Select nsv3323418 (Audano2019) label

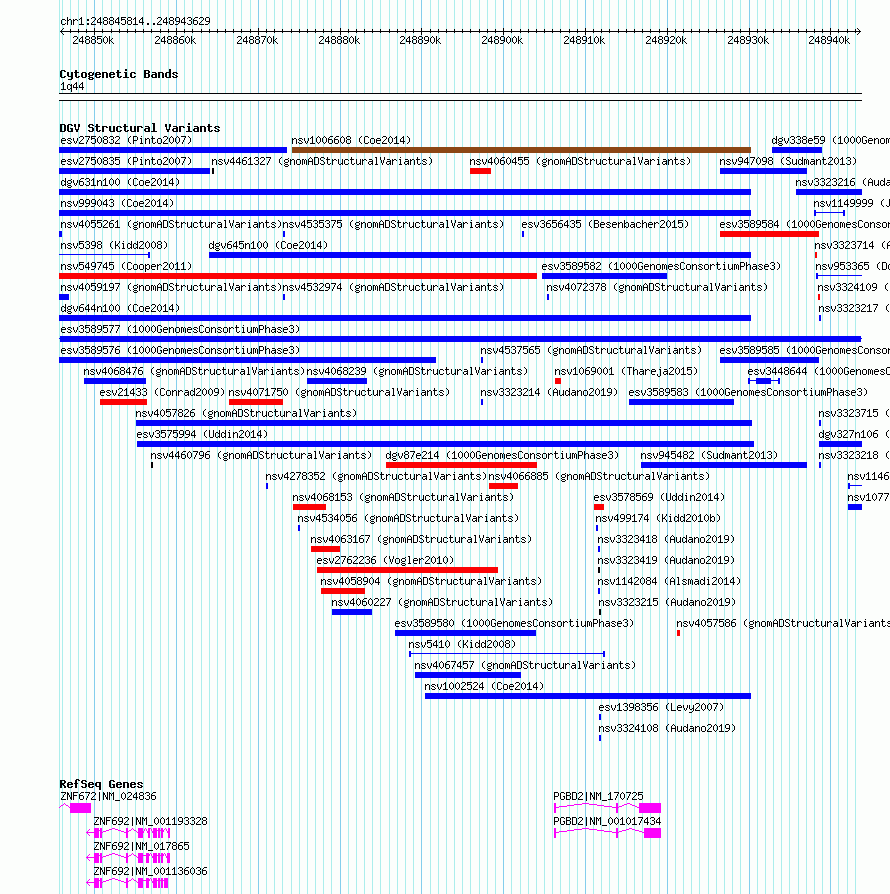coord(666,539)
